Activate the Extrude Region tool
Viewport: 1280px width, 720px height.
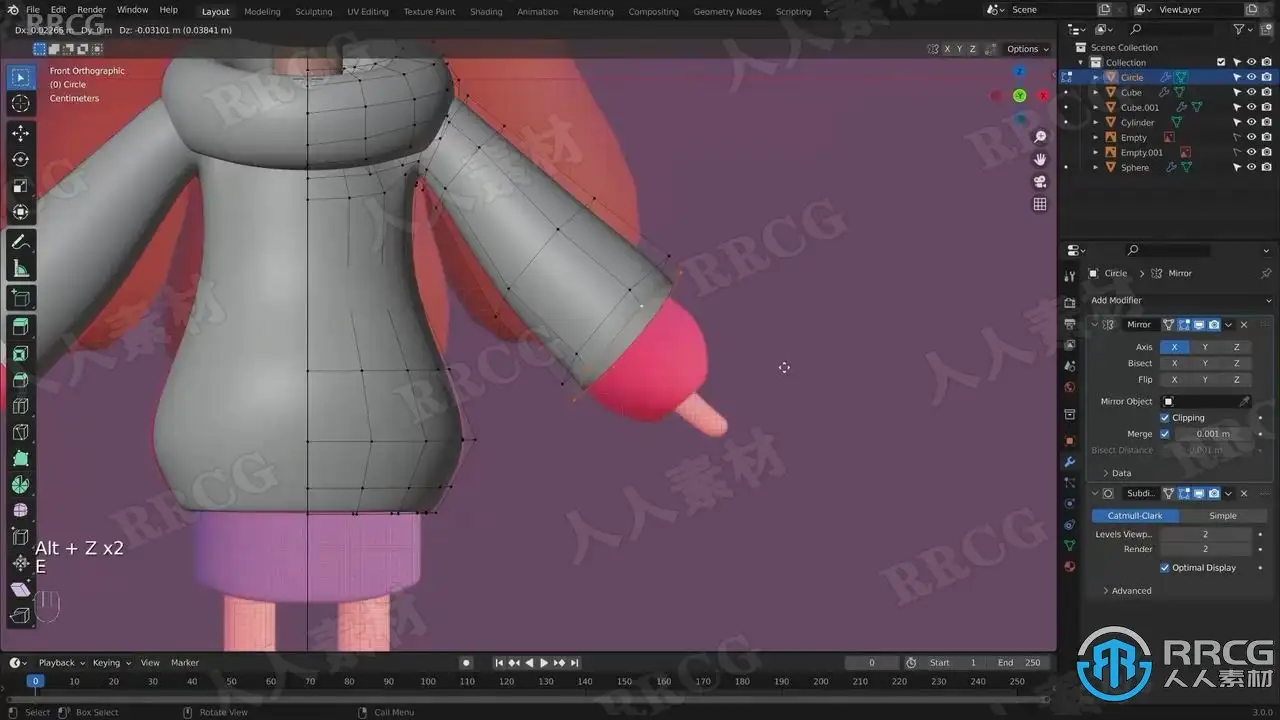click(x=21, y=326)
